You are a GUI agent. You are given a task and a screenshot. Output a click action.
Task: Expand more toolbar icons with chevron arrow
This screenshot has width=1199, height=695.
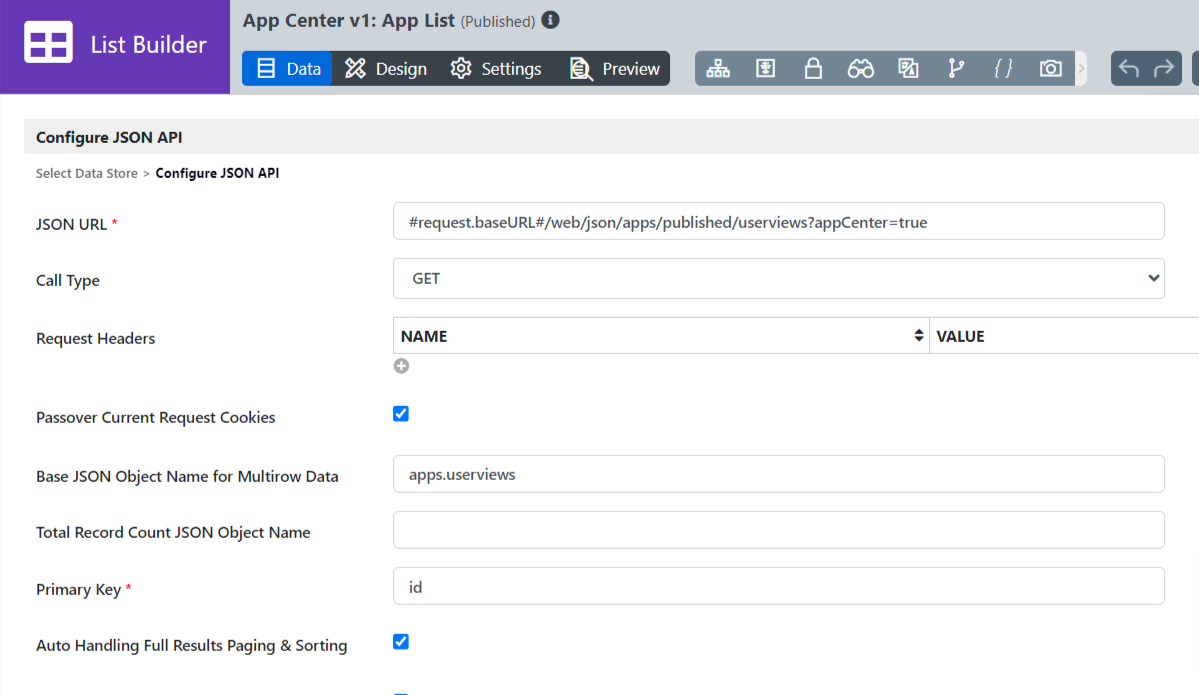coord(1081,69)
